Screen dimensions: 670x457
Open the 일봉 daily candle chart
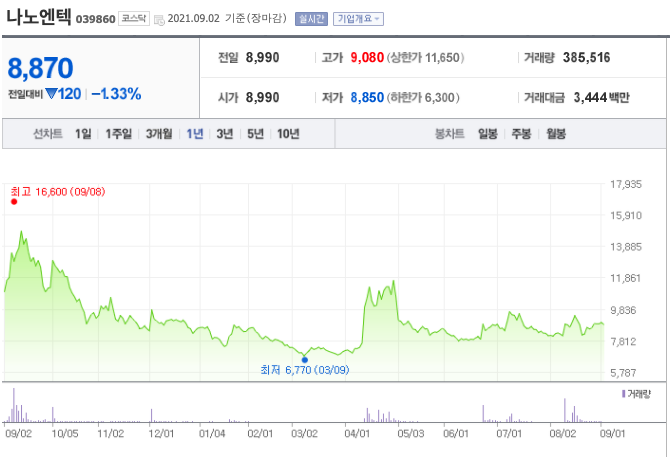pyautogui.click(x=488, y=134)
